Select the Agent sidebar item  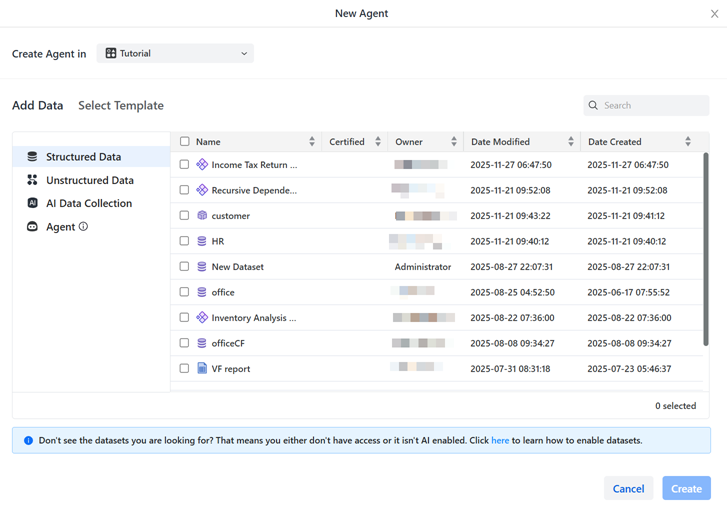[60, 227]
